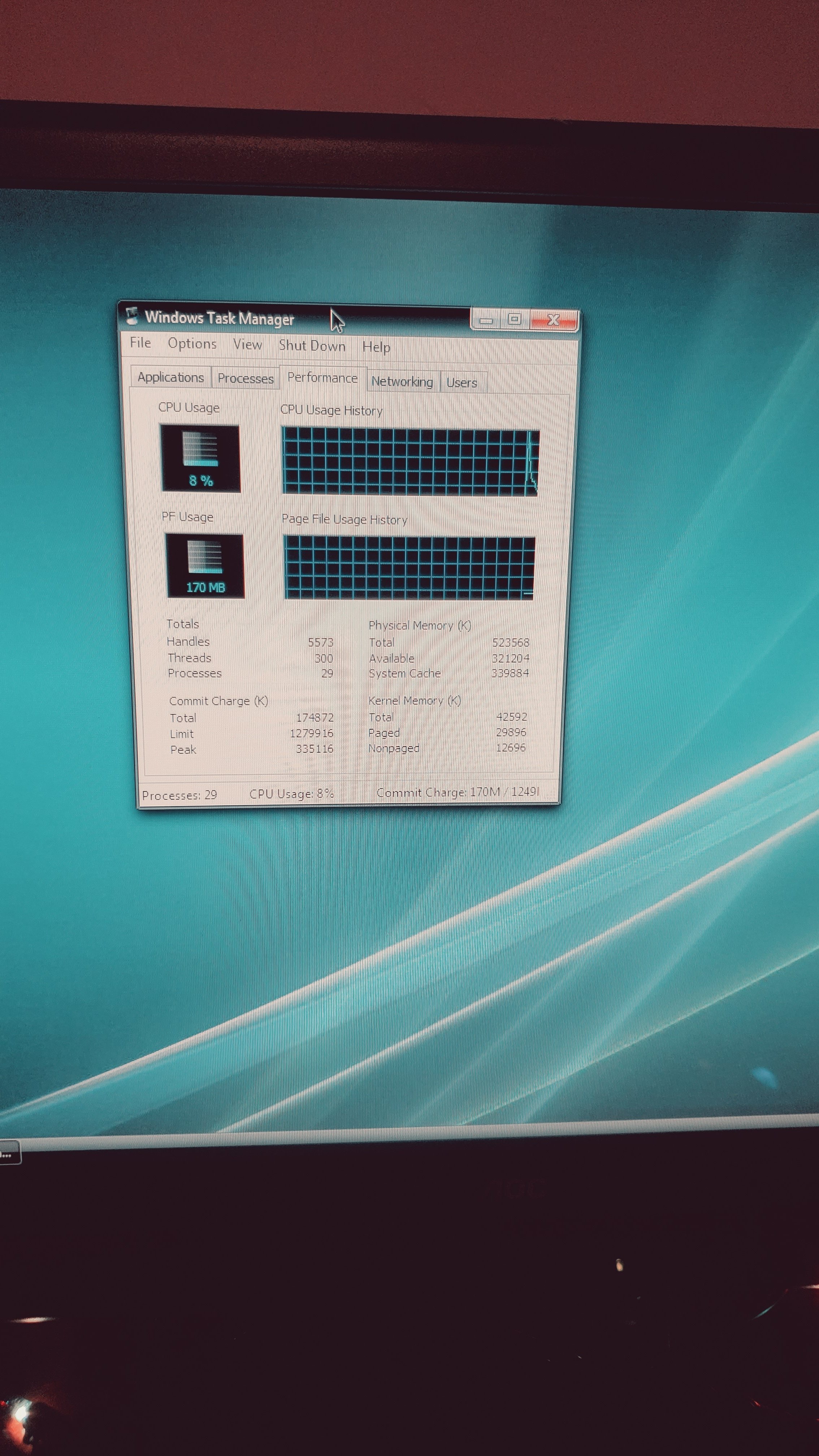The width and height of the screenshot is (819, 1456).
Task: Maximize the Task Manager window
Action: tap(514, 320)
